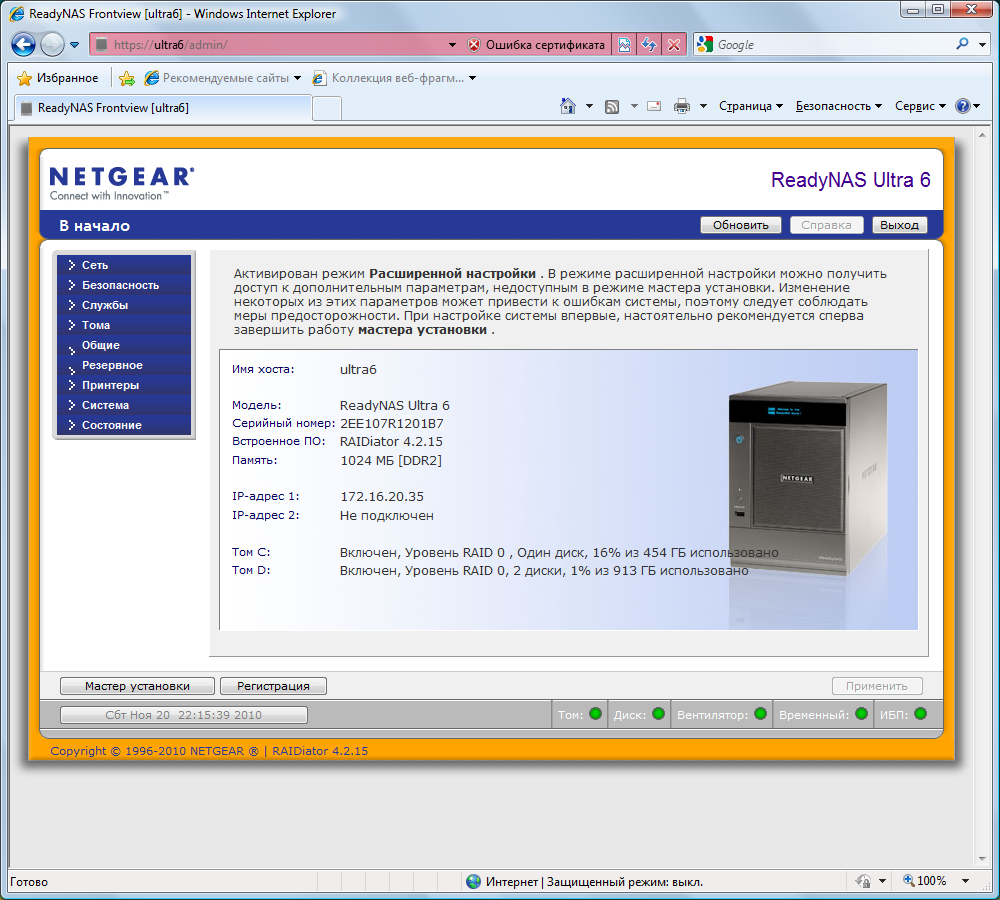The image size is (1000, 900).
Task: Click the Применить button
Action: click(x=877, y=686)
